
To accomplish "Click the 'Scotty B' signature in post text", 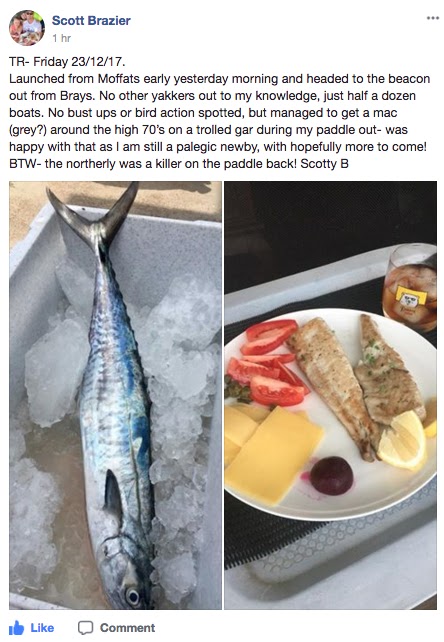I will [x=324, y=164].
